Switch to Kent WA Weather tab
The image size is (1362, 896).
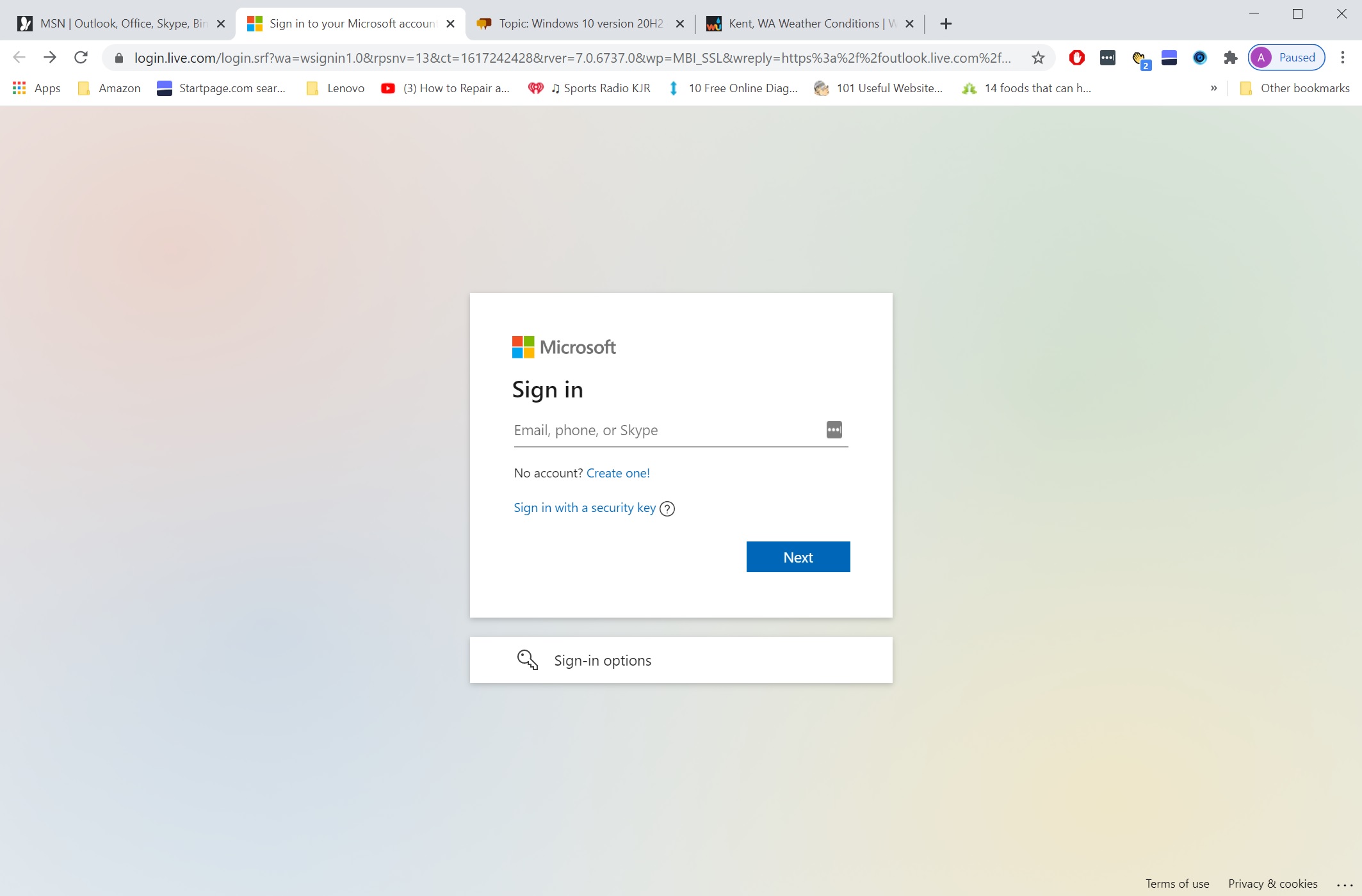coord(802,24)
